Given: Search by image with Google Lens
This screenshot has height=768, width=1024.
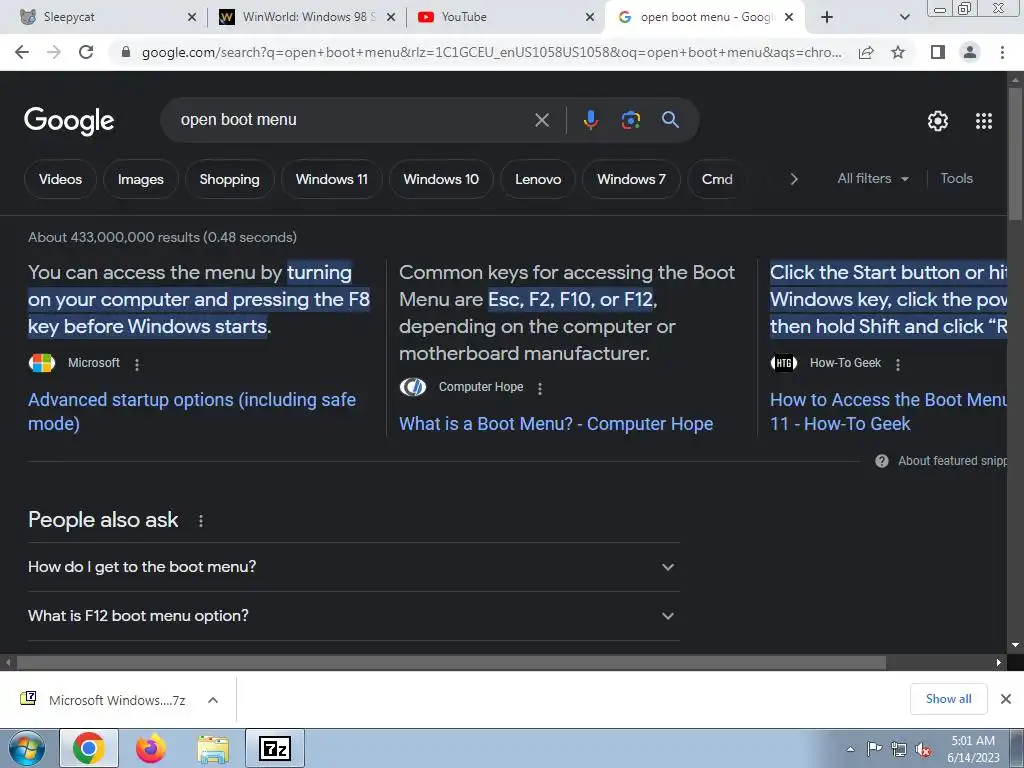Looking at the screenshot, I should (x=630, y=120).
